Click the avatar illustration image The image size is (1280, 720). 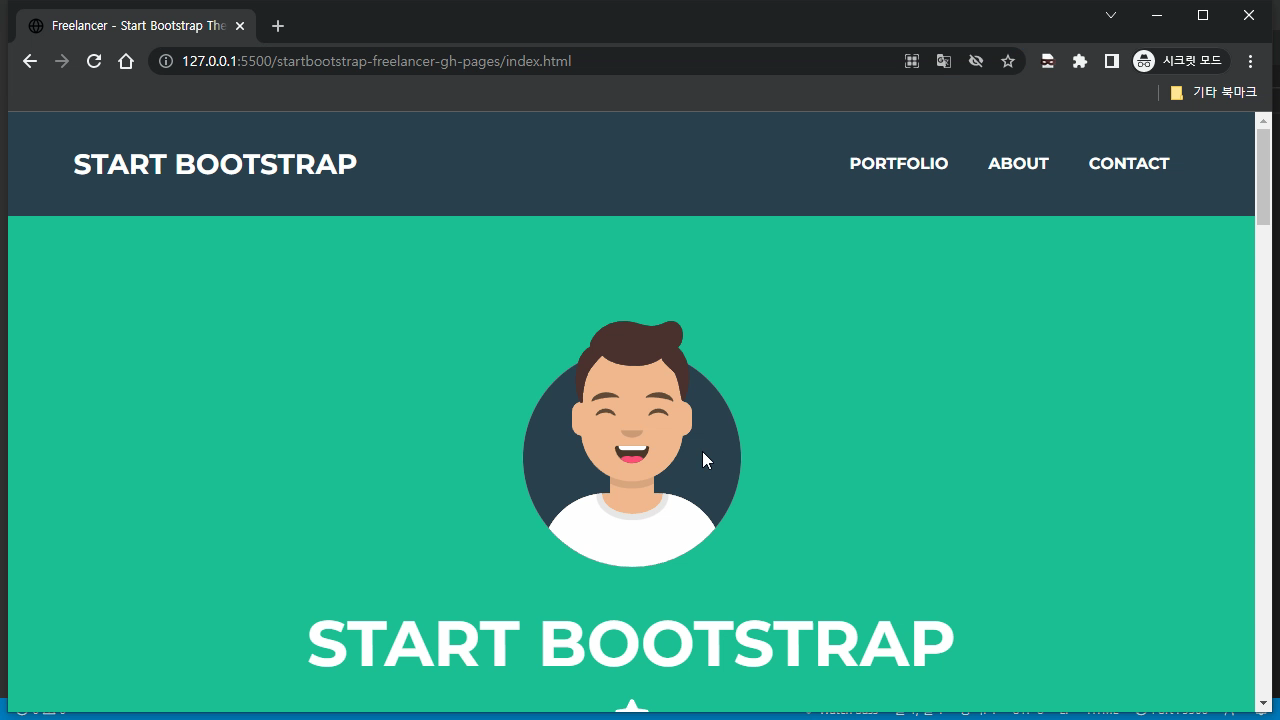(x=632, y=444)
